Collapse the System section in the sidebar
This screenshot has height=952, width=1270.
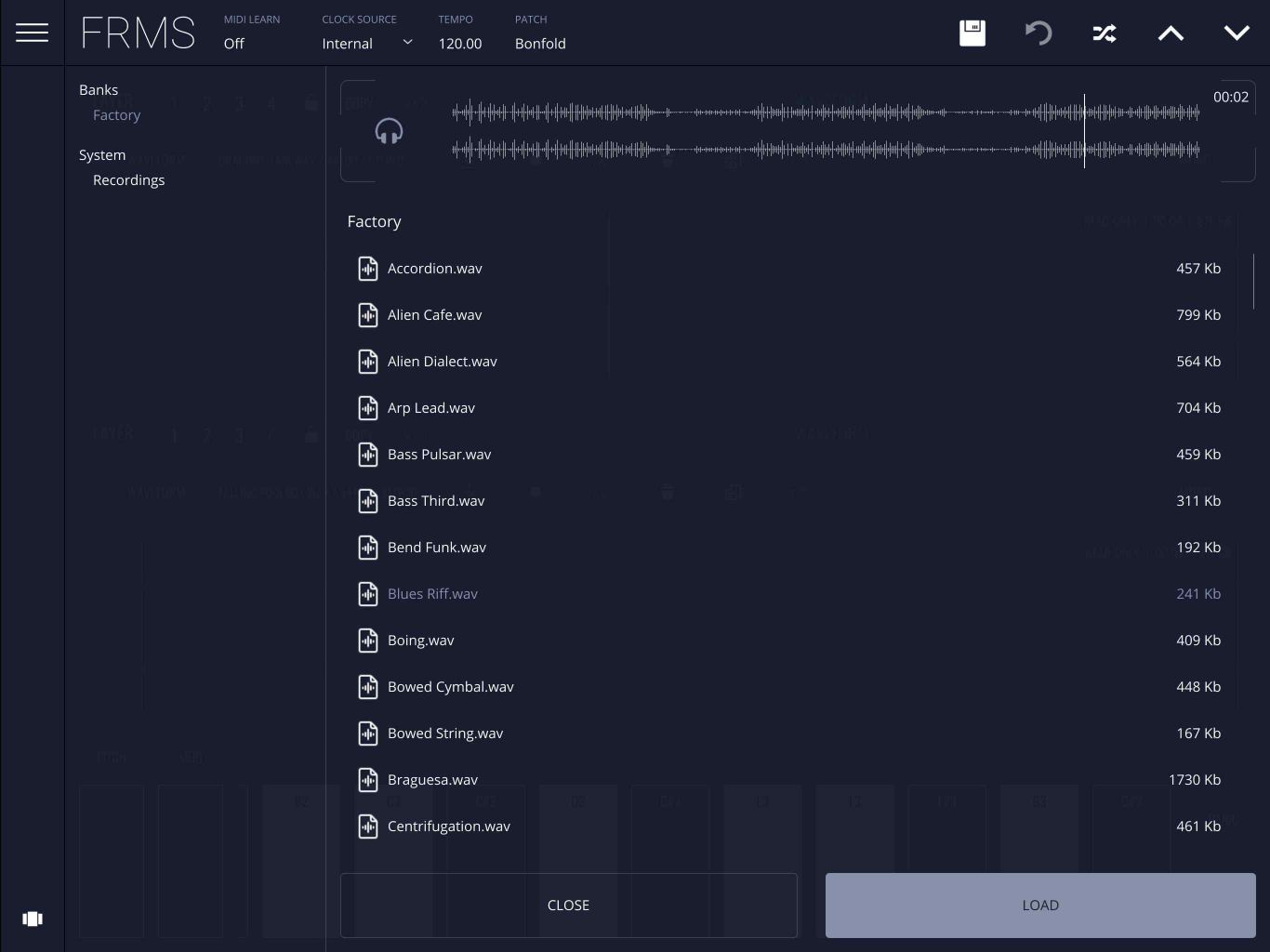102,154
